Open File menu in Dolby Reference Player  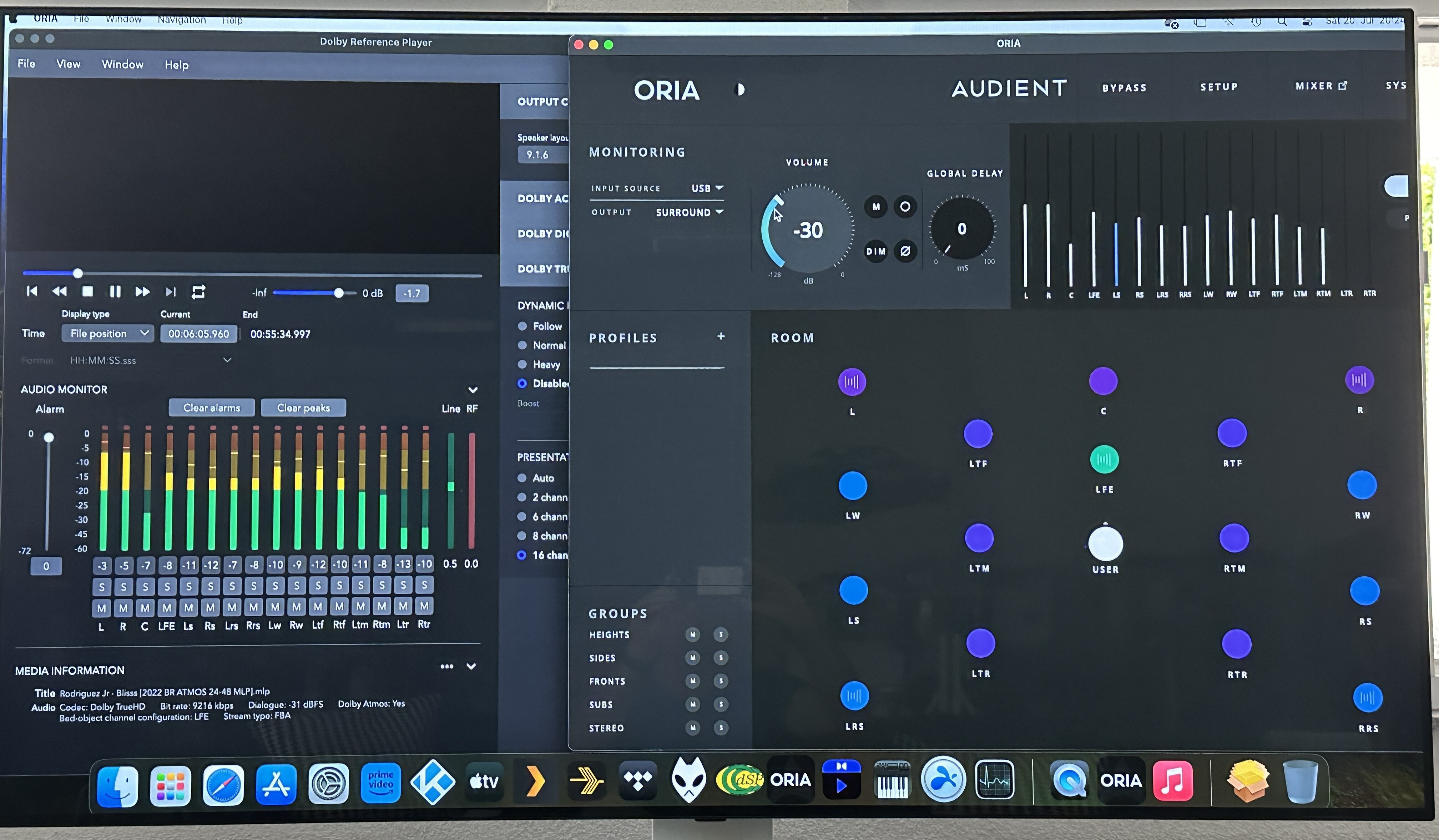[x=26, y=64]
